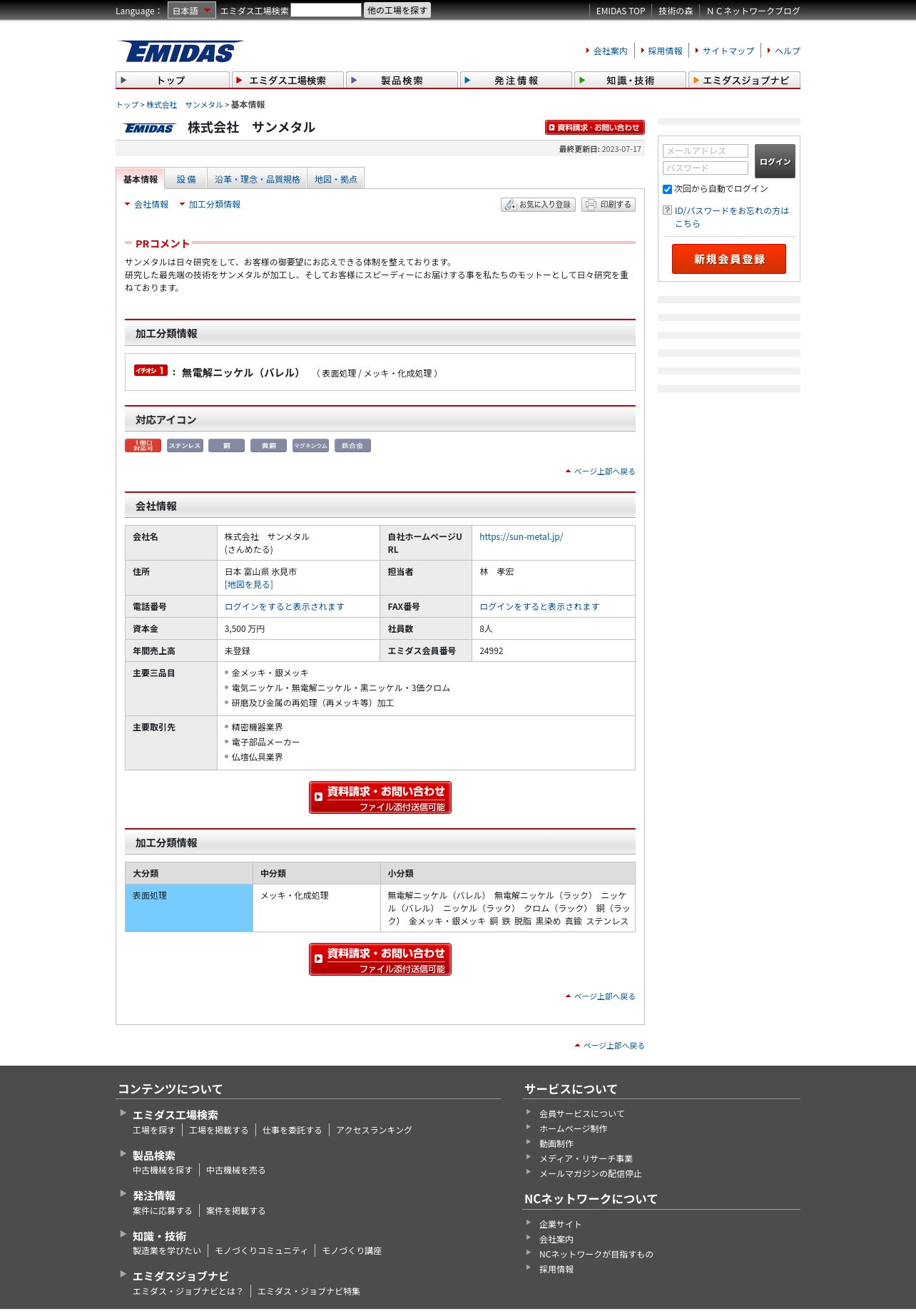
Task: Click the 黄銅 material icon
Action: pyautogui.click(x=268, y=446)
